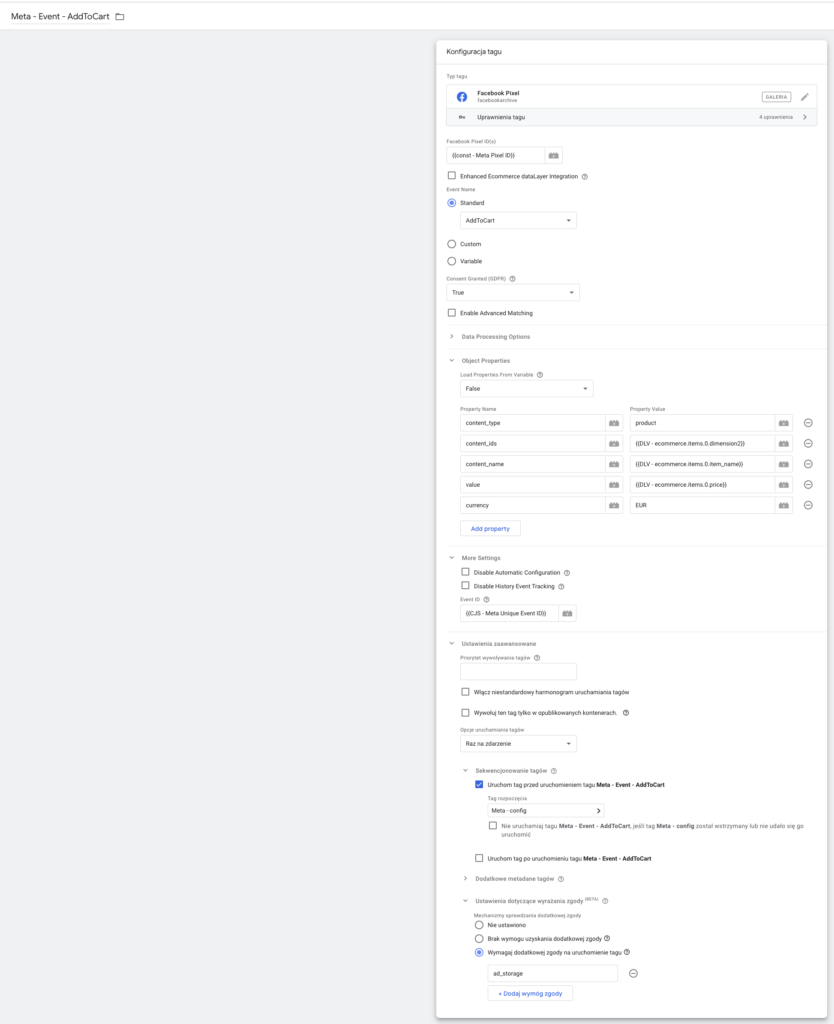The width and height of the screenshot is (834, 1024).
Task: Open the Uprawnienia tagu permissions row
Action: pos(631,117)
